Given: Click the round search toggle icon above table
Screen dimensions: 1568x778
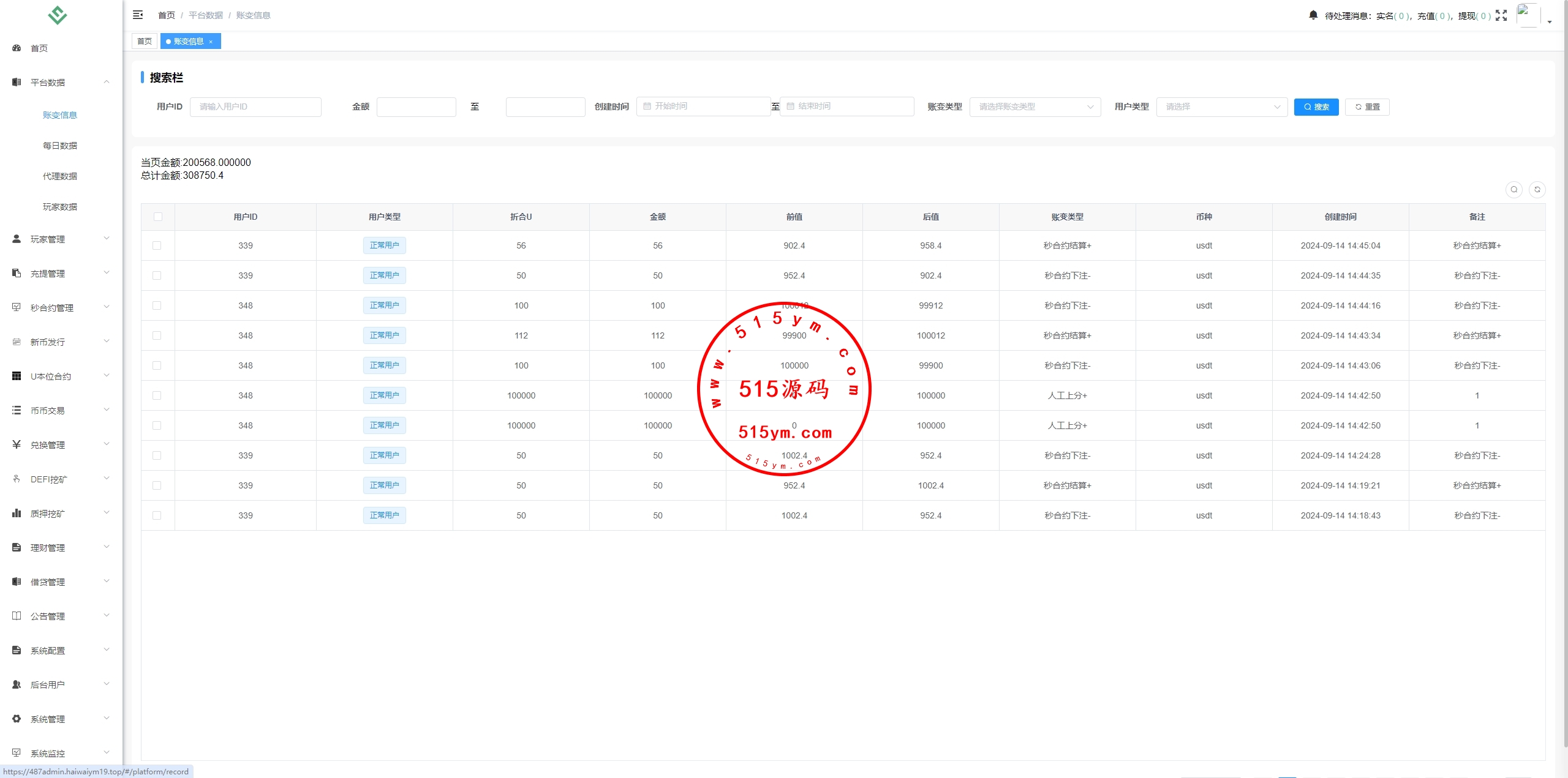Looking at the screenshot, I should coord(1514,190).
